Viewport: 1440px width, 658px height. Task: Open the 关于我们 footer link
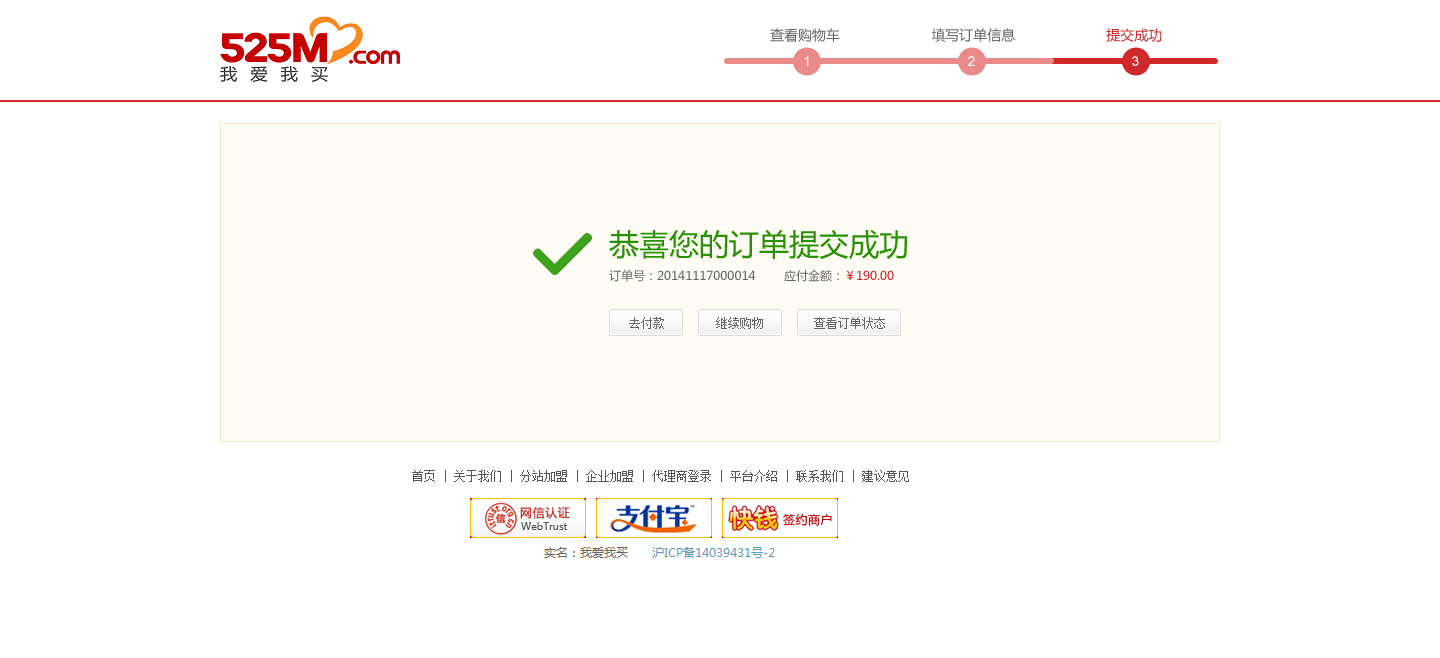478,476
